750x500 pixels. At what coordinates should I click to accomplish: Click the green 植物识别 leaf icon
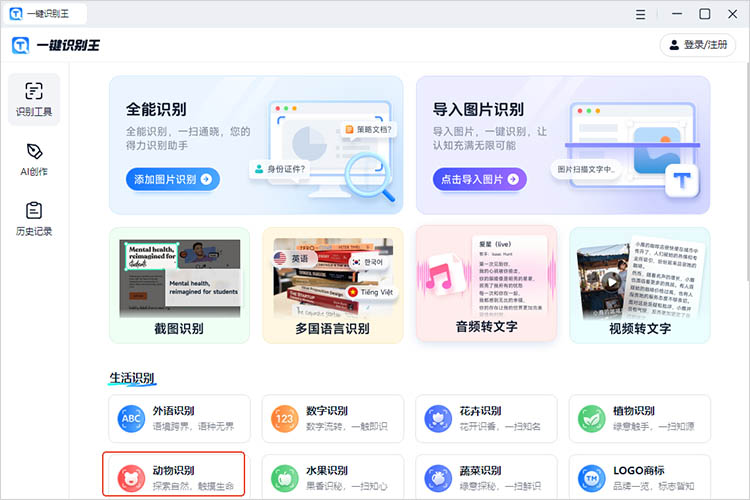coord(592,419)
